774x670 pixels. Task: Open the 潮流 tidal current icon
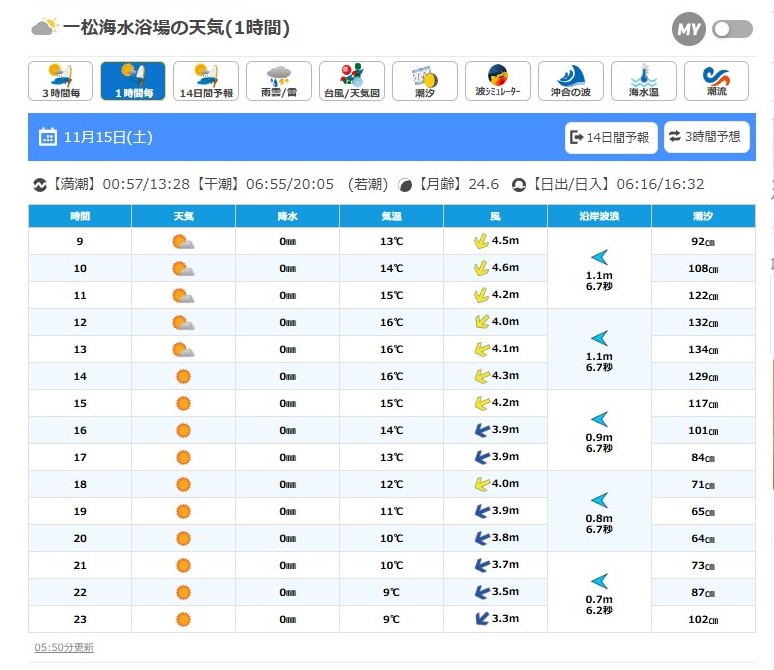717,81
